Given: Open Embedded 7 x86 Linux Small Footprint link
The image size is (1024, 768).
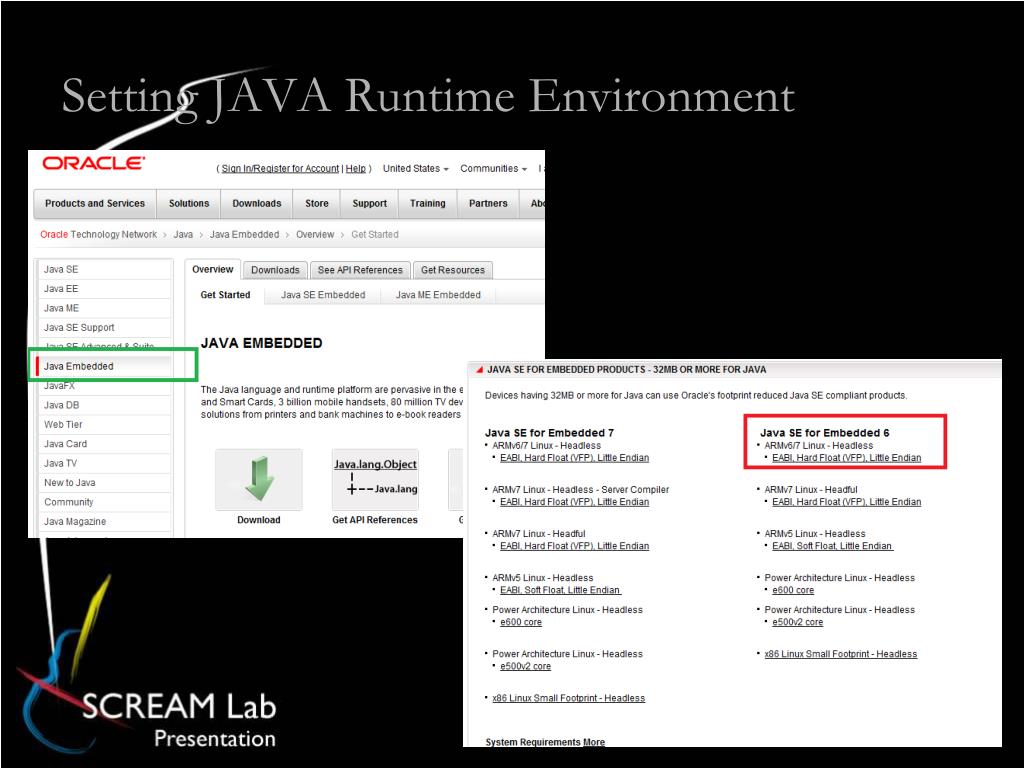Looking at the screenshot, I should 569,698.
